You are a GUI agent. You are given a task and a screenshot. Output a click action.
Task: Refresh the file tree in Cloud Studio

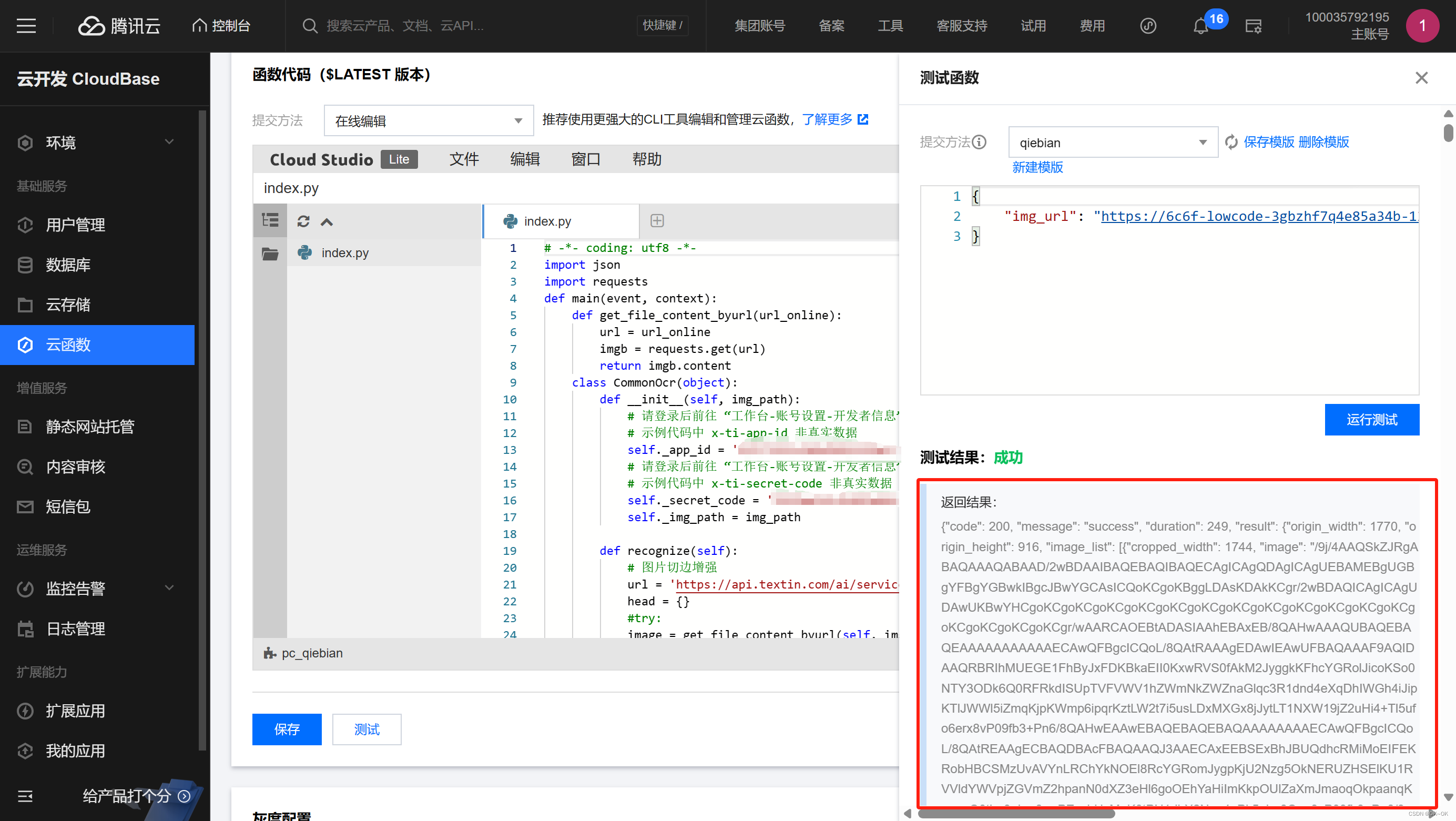point(304,221)
